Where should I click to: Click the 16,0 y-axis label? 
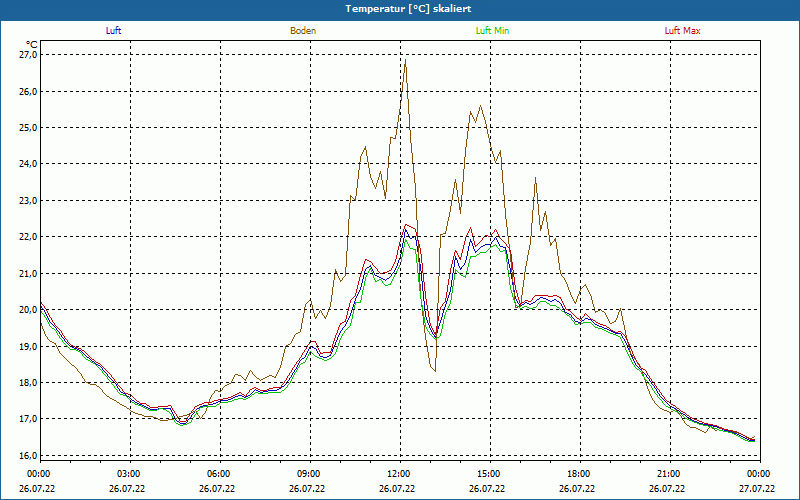pos(29,456)
